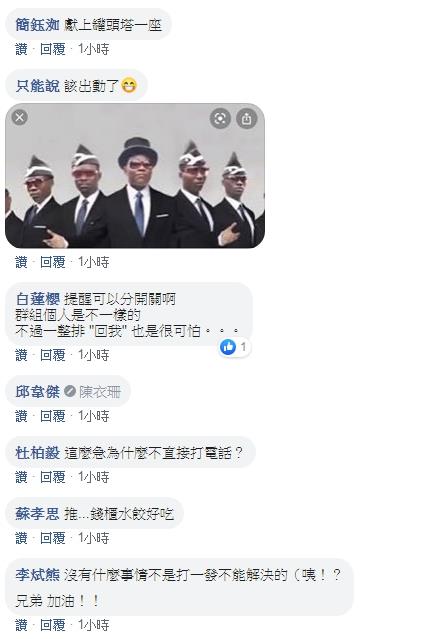Open tagged user 陳衣珊's profile
The image size is (427, 639).
[x=100, y=392]
